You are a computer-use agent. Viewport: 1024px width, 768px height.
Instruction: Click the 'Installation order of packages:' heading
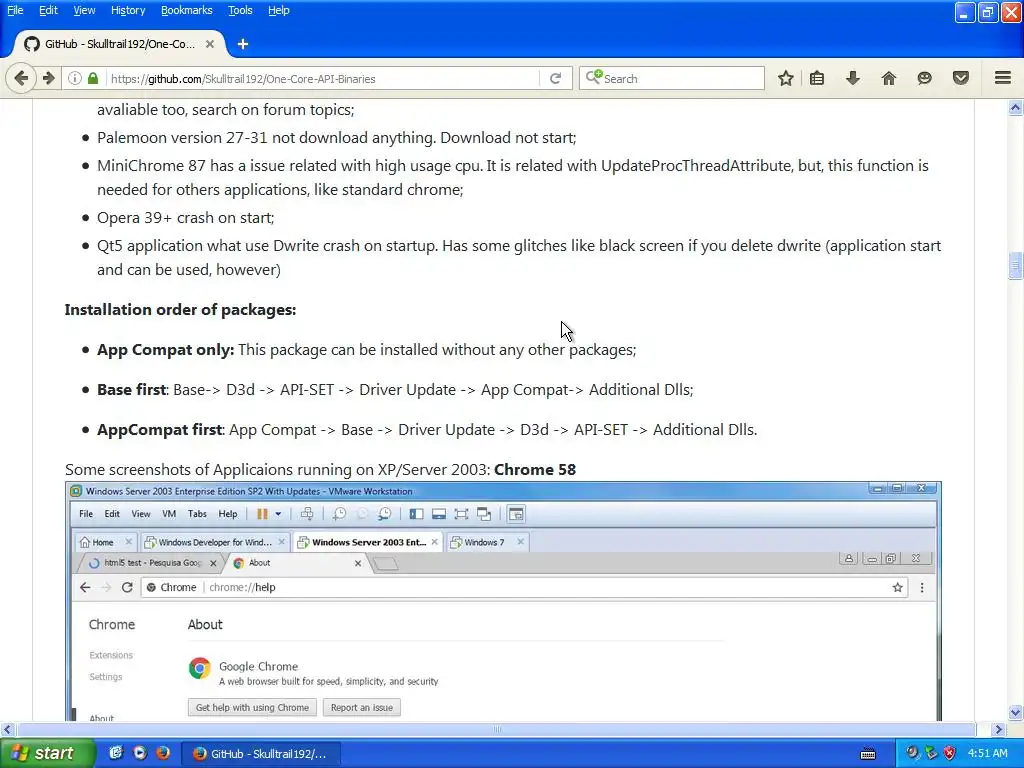(180, 310)
